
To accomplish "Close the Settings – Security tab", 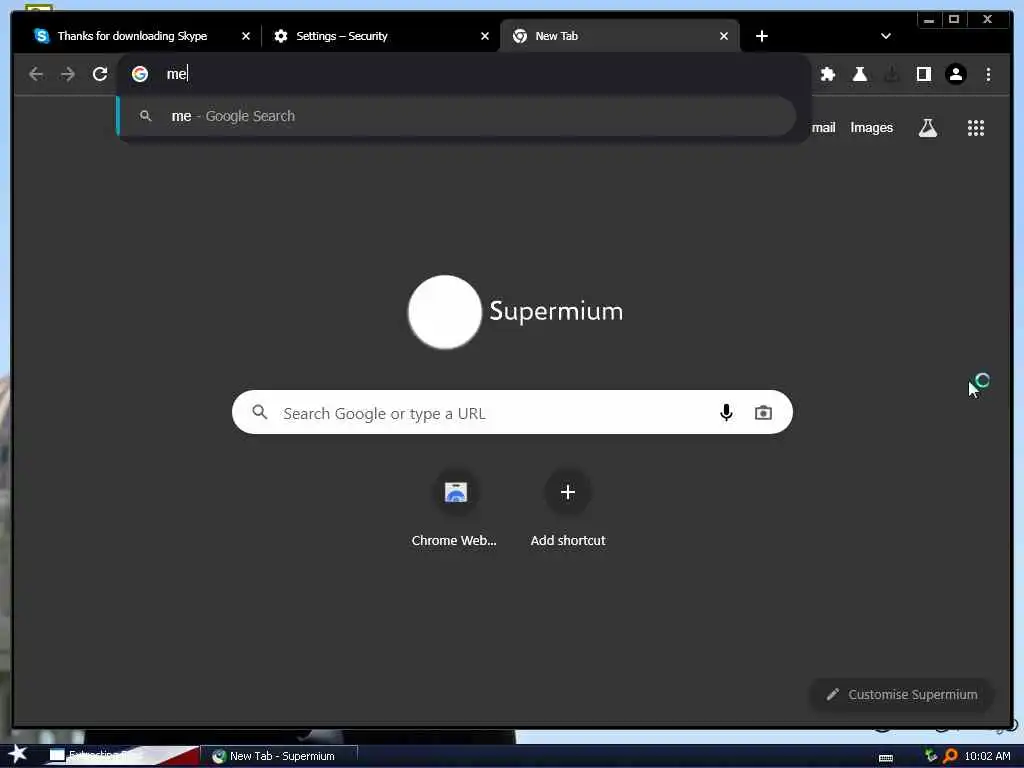I will pos(485,36).
